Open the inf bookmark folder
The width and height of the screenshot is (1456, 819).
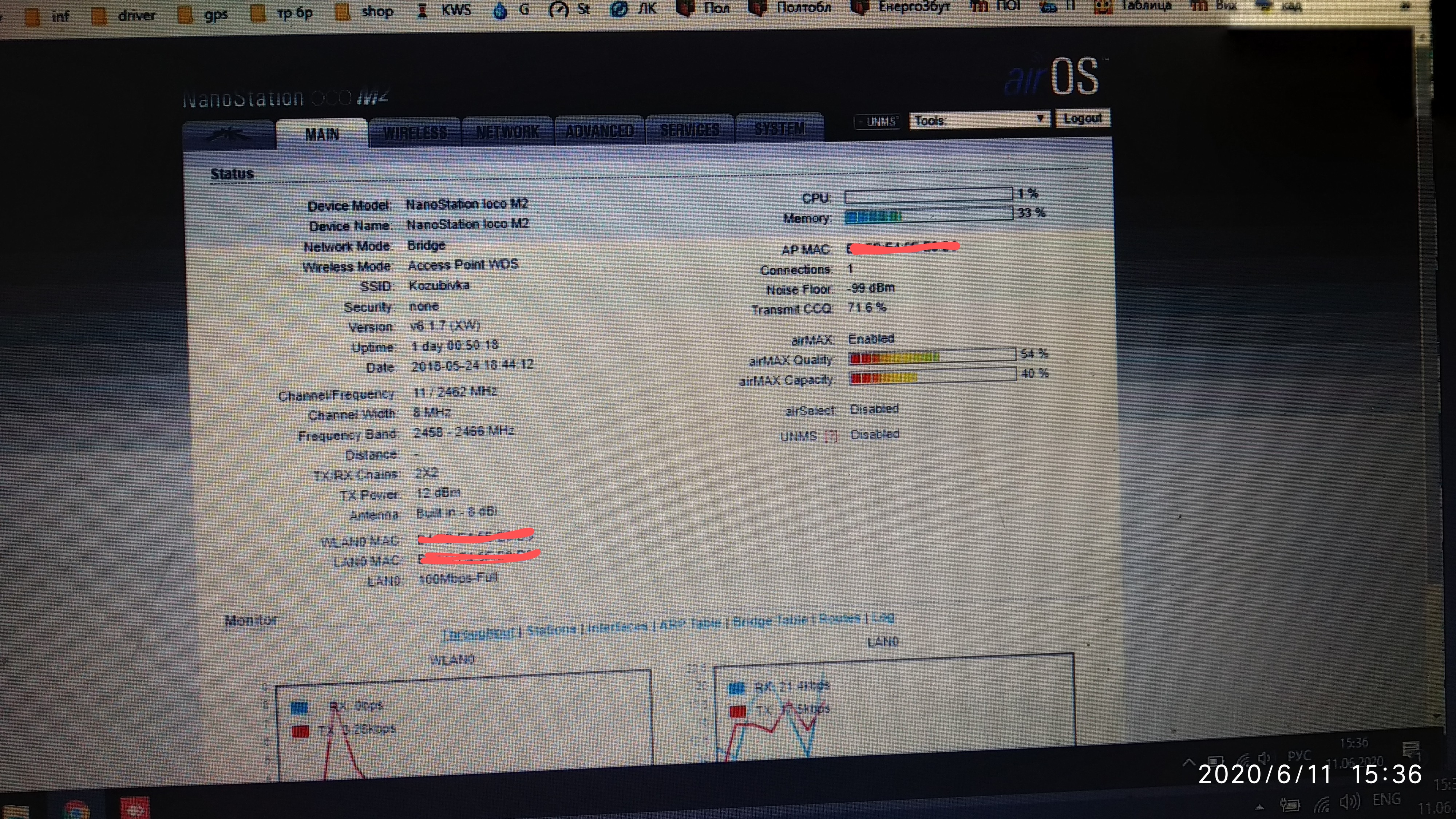[47, 16]
